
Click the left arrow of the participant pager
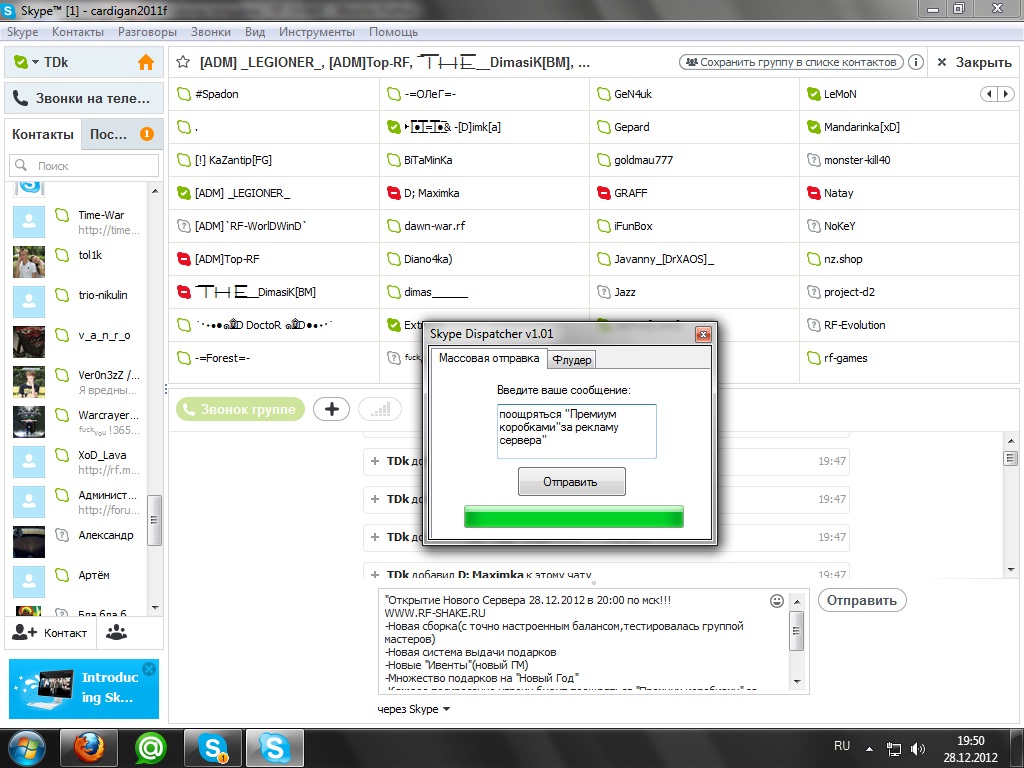[989, 94]
